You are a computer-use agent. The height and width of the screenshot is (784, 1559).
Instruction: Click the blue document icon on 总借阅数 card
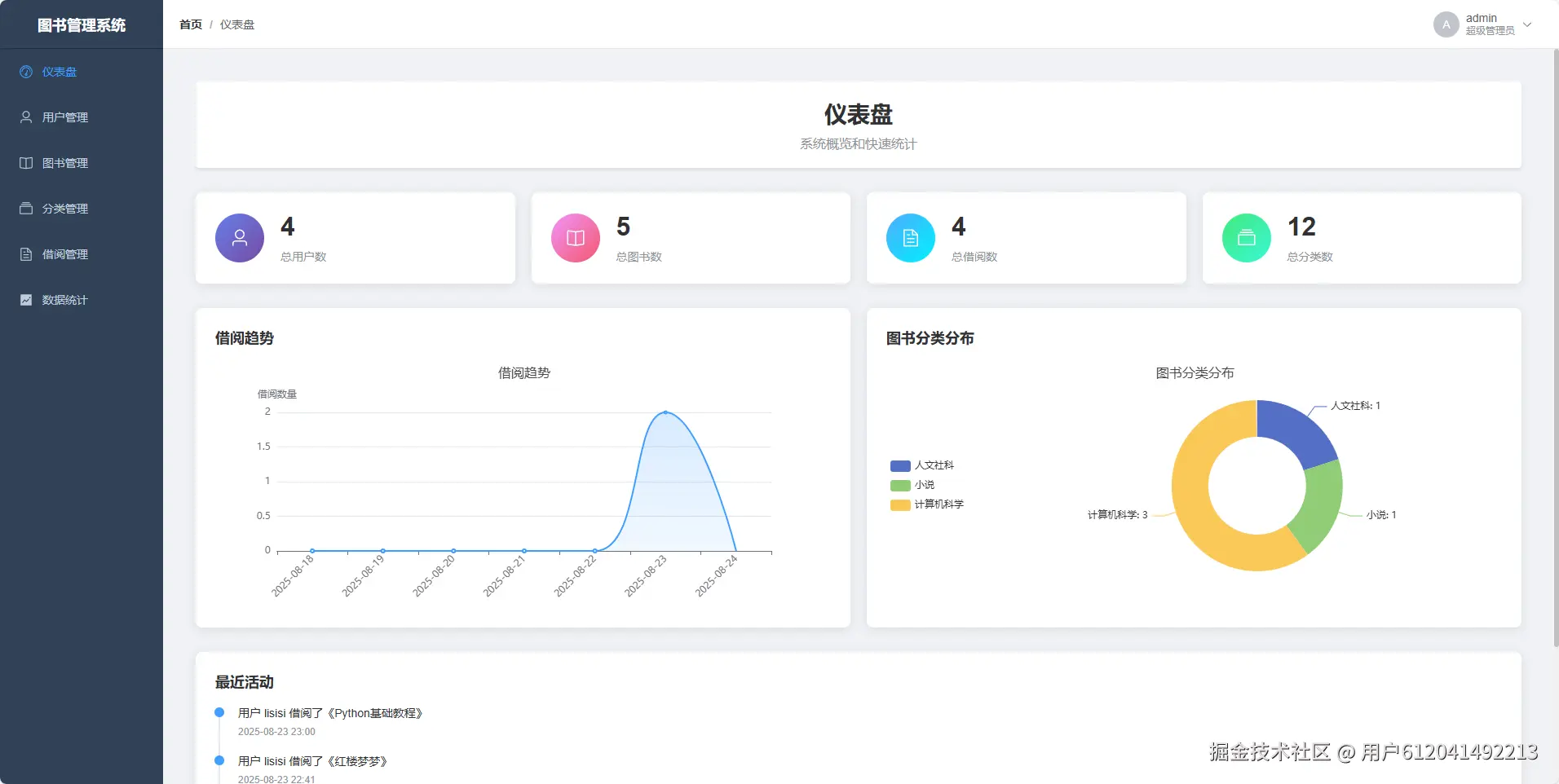[911, 238]
